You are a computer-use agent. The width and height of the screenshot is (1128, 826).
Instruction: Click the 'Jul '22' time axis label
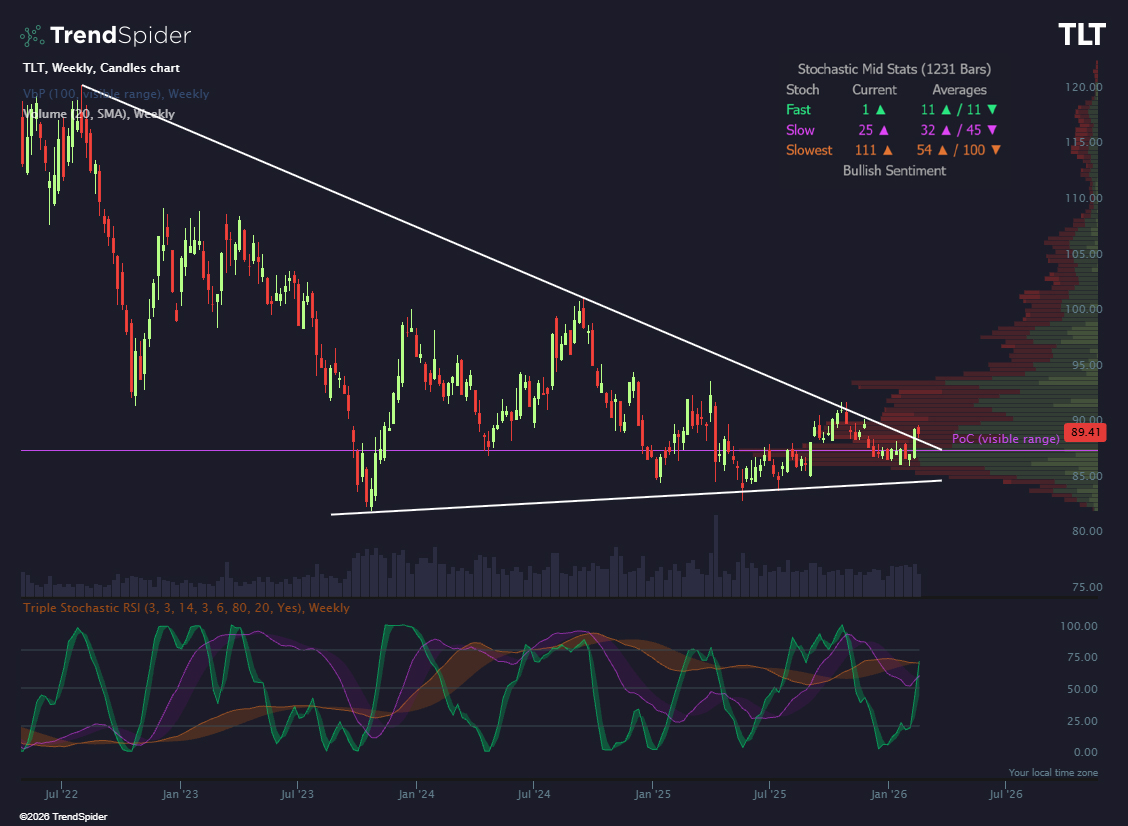(61, 794)
